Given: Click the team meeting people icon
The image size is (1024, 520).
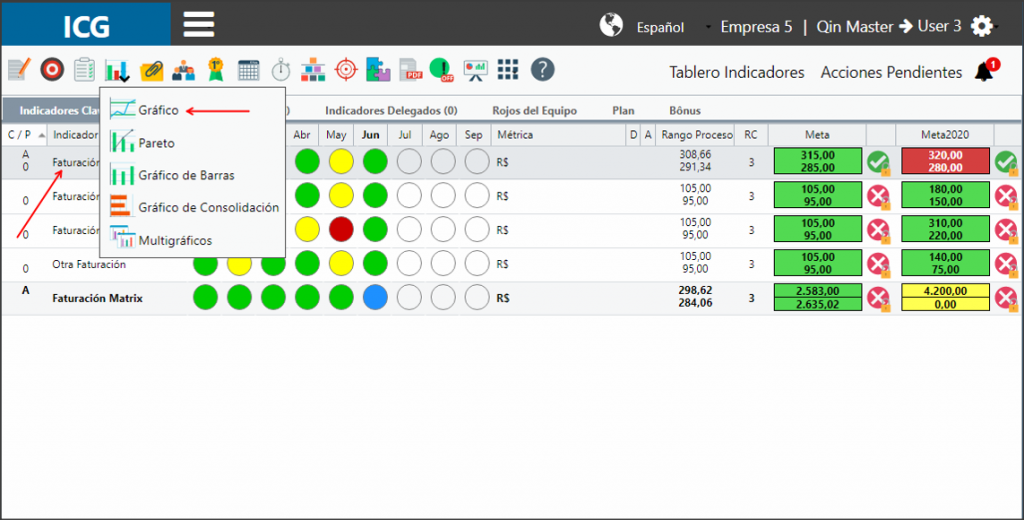Looking at the screenshot, I should 184,70.
